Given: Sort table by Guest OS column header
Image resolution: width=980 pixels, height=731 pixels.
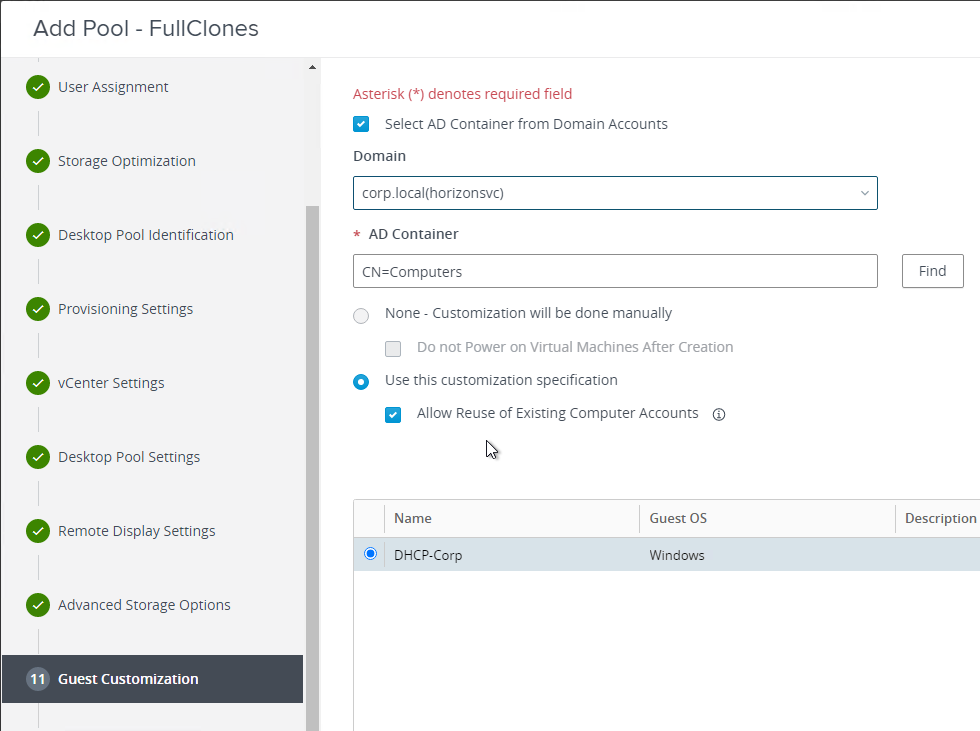Looking at the screenshot, I should (x=678, y=518).
